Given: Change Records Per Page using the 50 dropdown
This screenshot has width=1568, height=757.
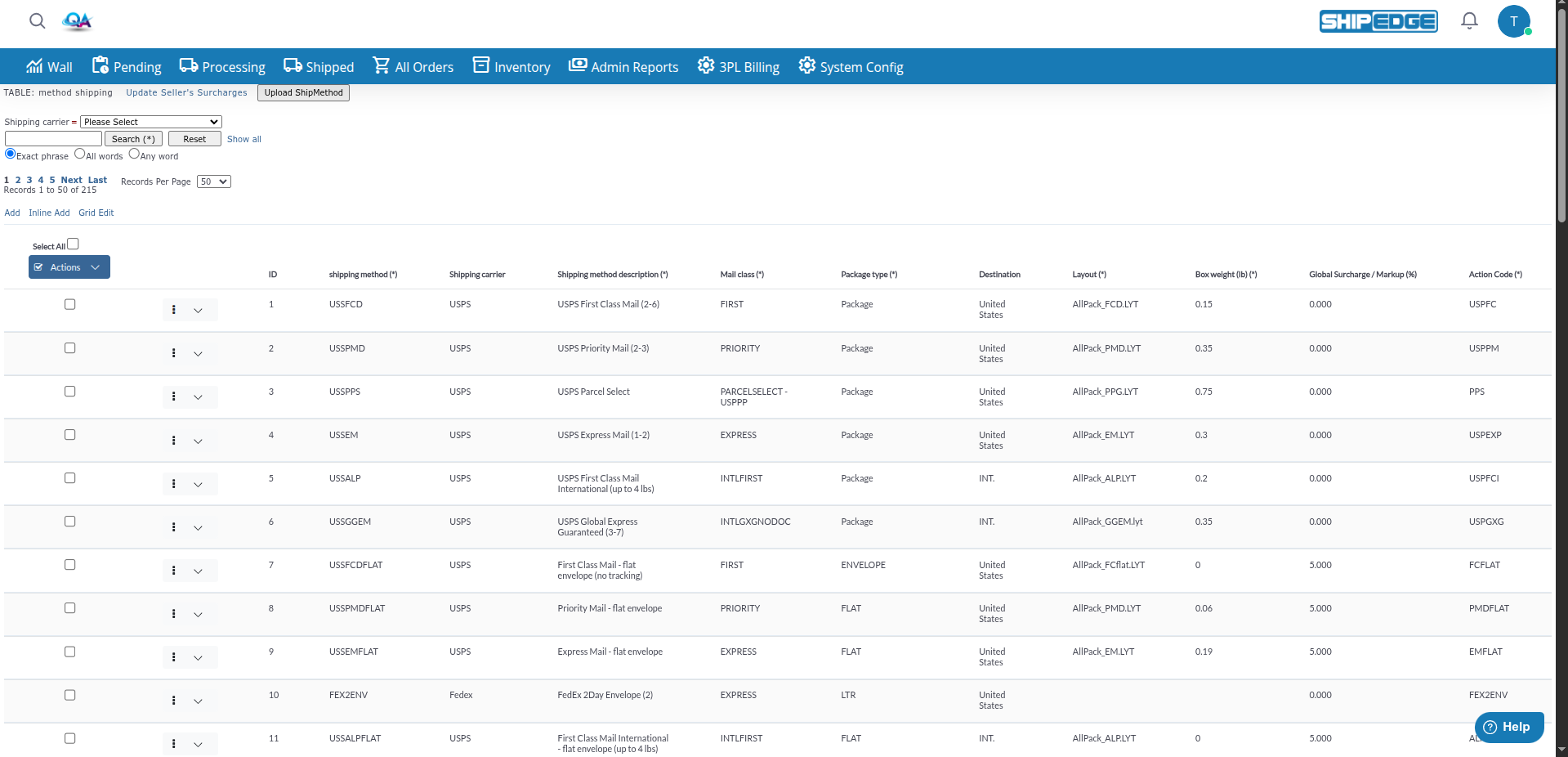Looking at the screenshot, I should click(x=213, y=181).
